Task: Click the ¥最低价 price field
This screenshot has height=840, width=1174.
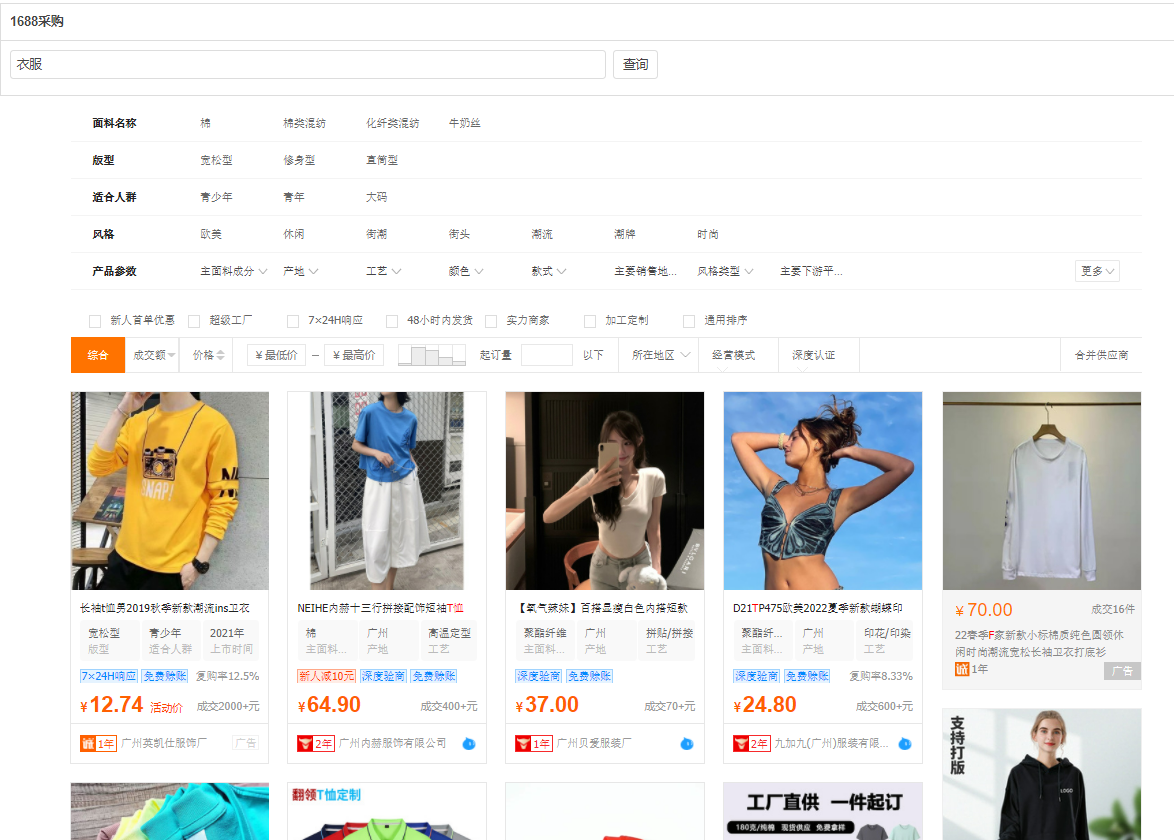Action: [276, 355]
